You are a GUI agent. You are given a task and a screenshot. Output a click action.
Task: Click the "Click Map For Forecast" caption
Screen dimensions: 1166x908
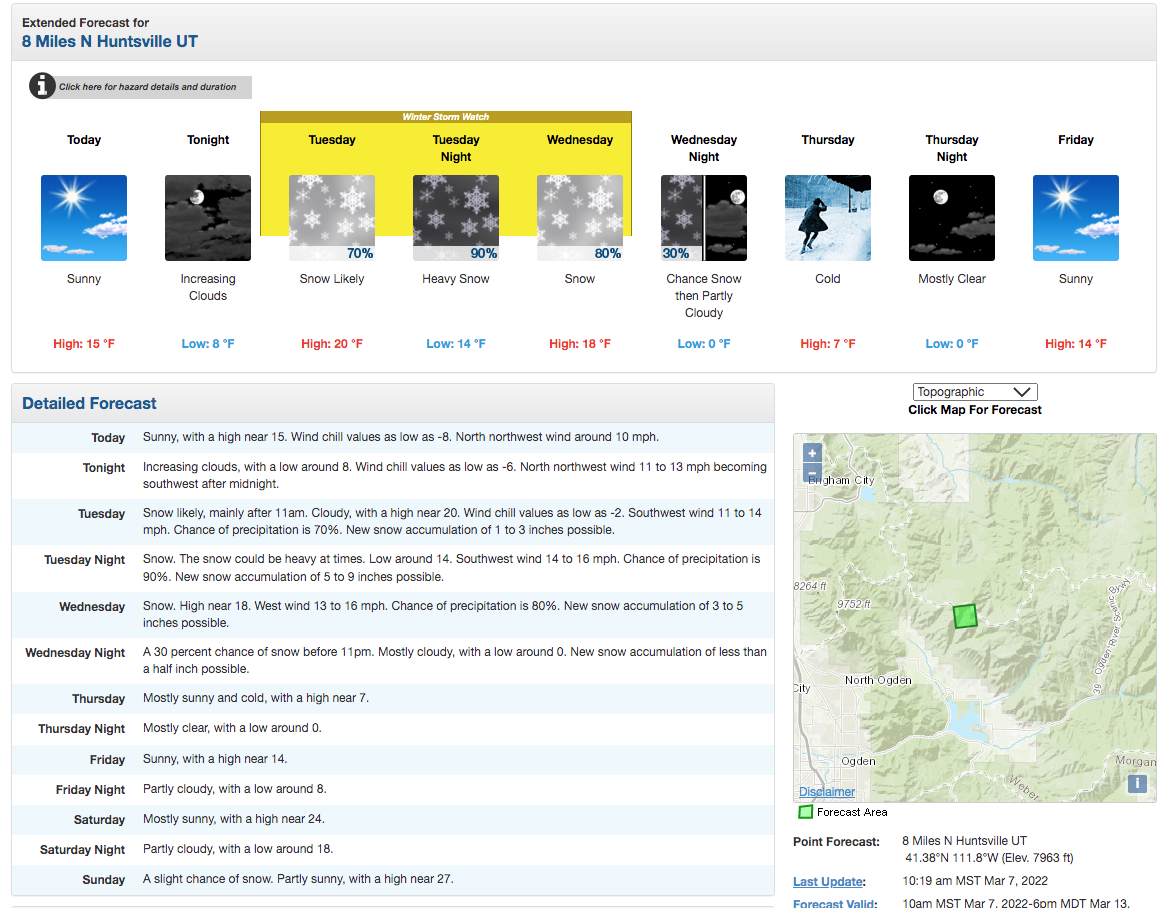pos(975,410)
